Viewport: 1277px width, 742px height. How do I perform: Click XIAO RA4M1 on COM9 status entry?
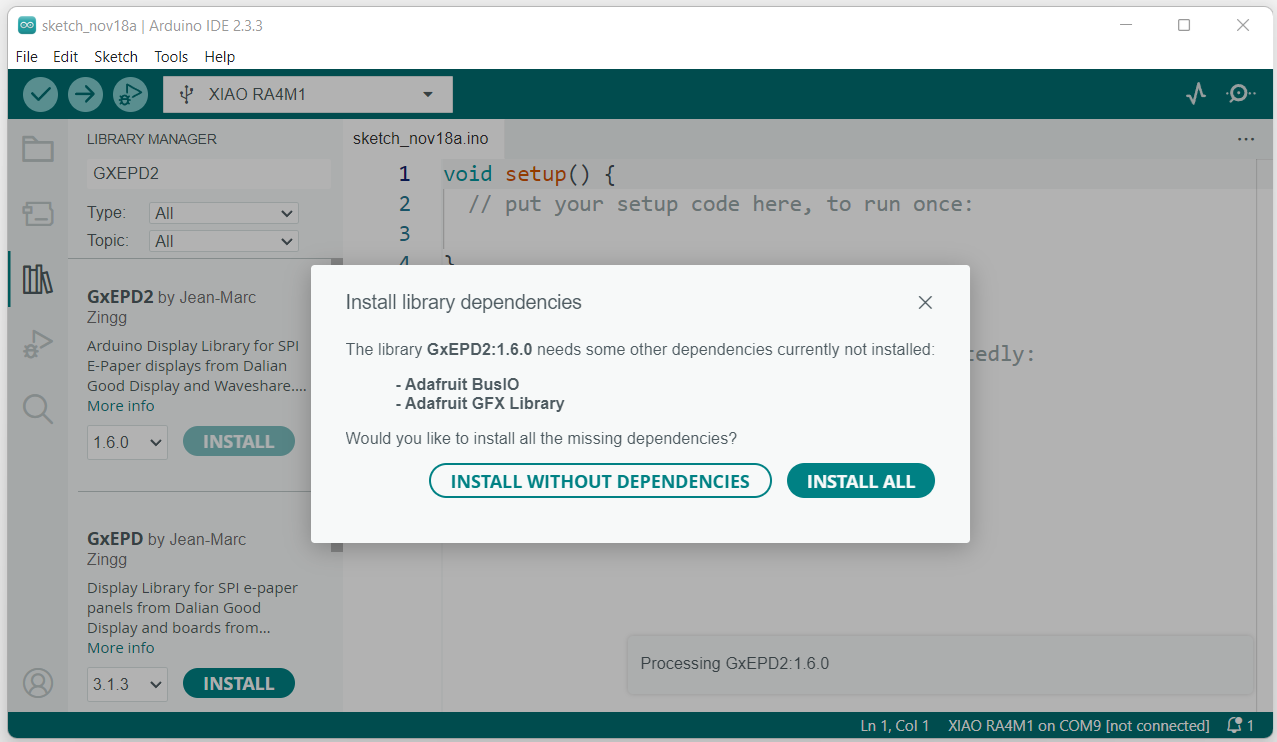[x=1079, y=725]
